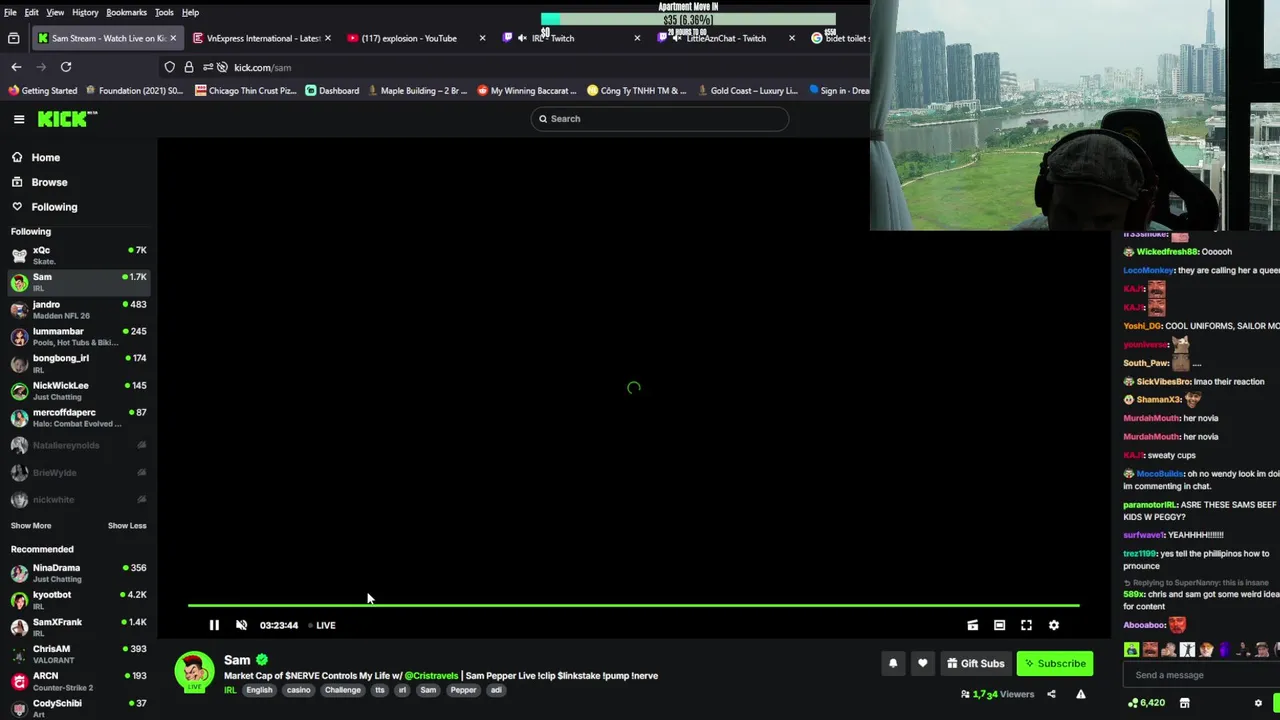Viewport: 1280px width, 720px height.
Task: Expand following list with Show More
Action: tap(31, 526)
